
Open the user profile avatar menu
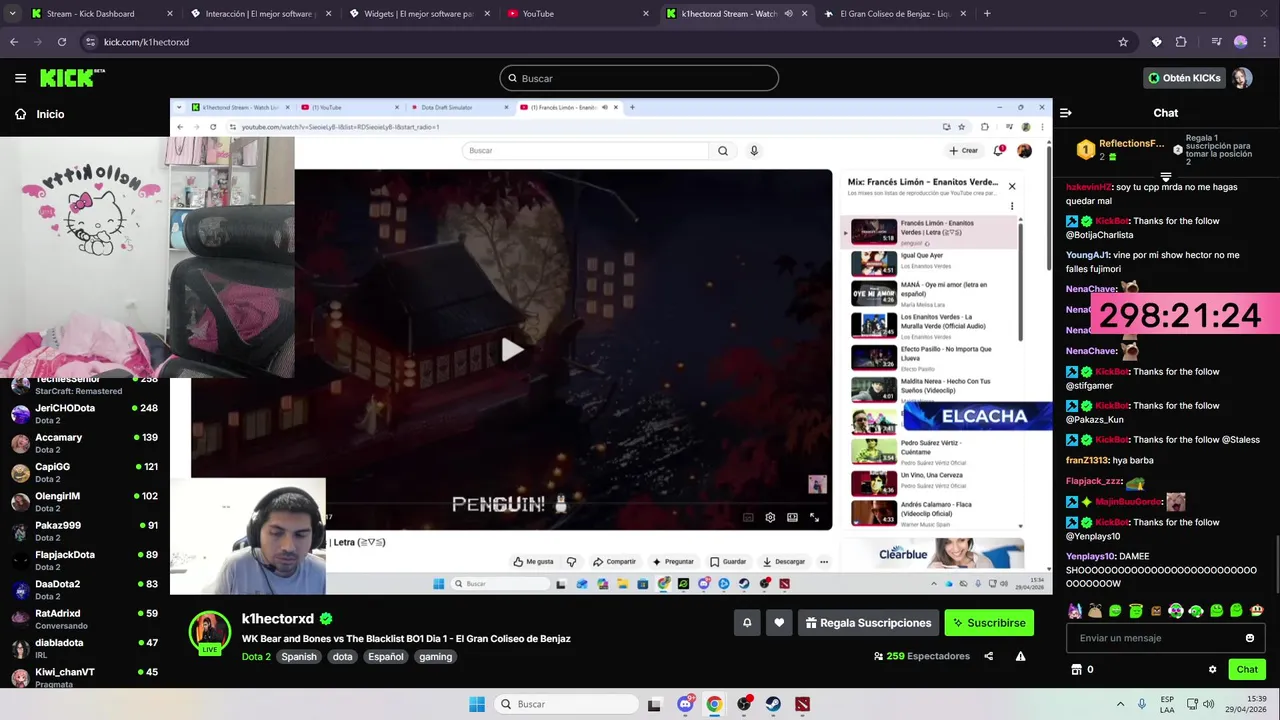(x=1241, y=78)
